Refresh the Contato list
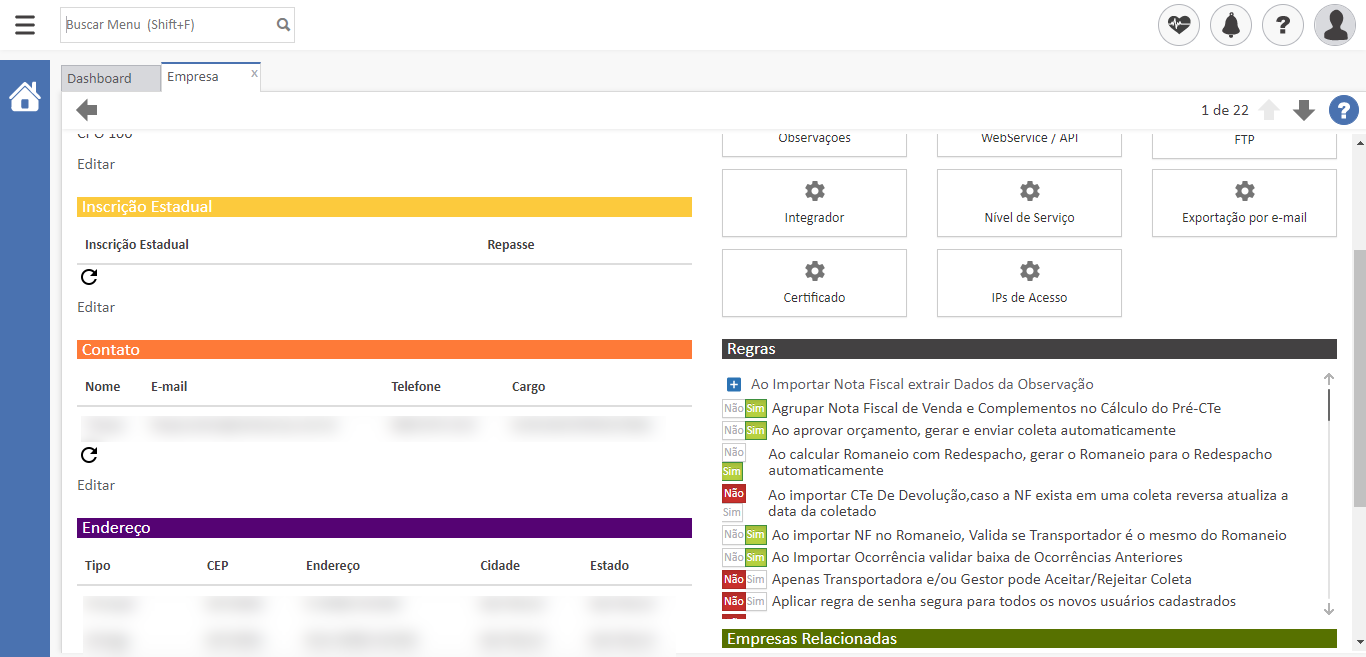Image resolution: width=1366 pixels, height=657 pixels. pos(89,455)
